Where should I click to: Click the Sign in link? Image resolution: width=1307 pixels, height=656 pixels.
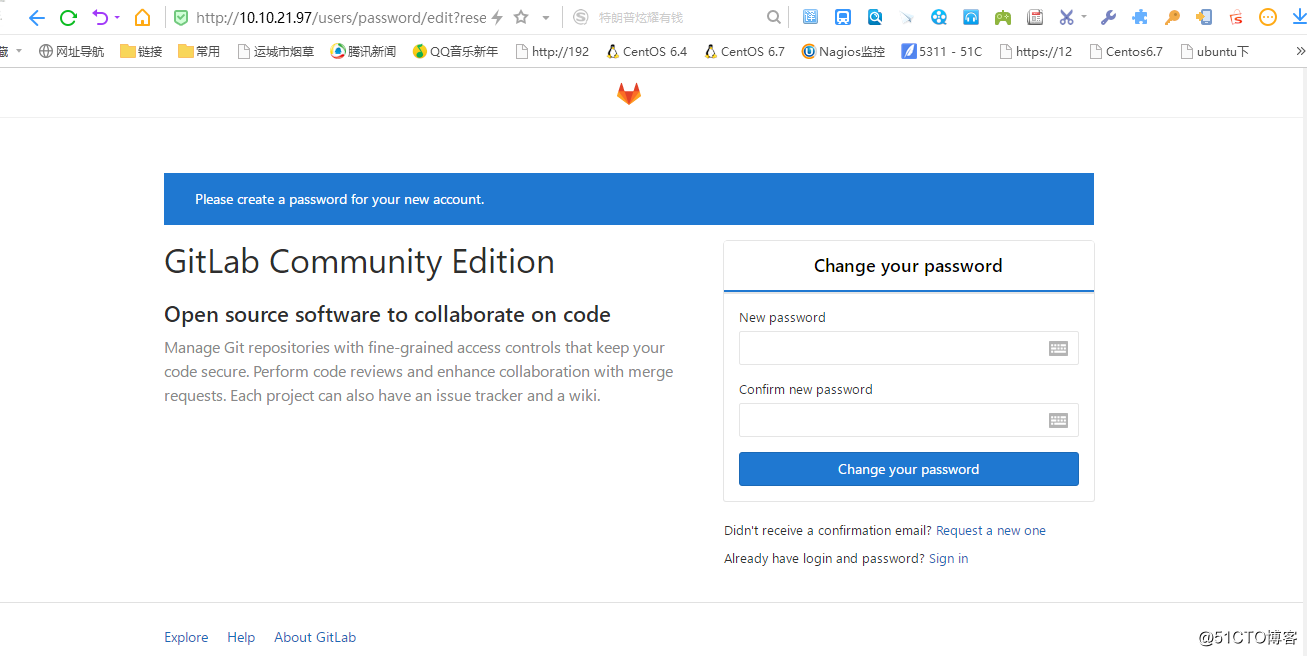948,558
